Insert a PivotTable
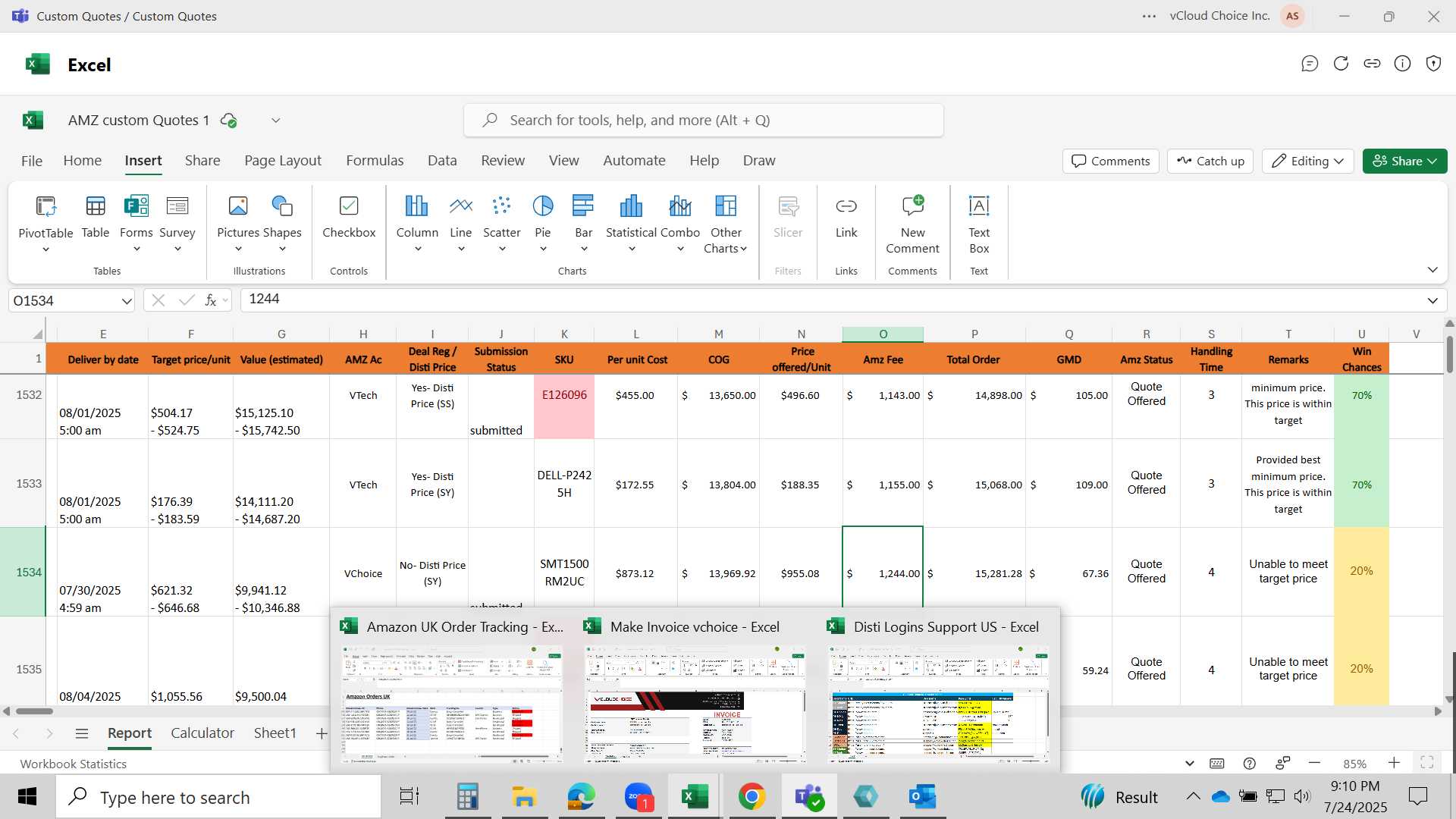Image resolution: width=1456 pixels, height=819 pixels. tap(45, 216)
